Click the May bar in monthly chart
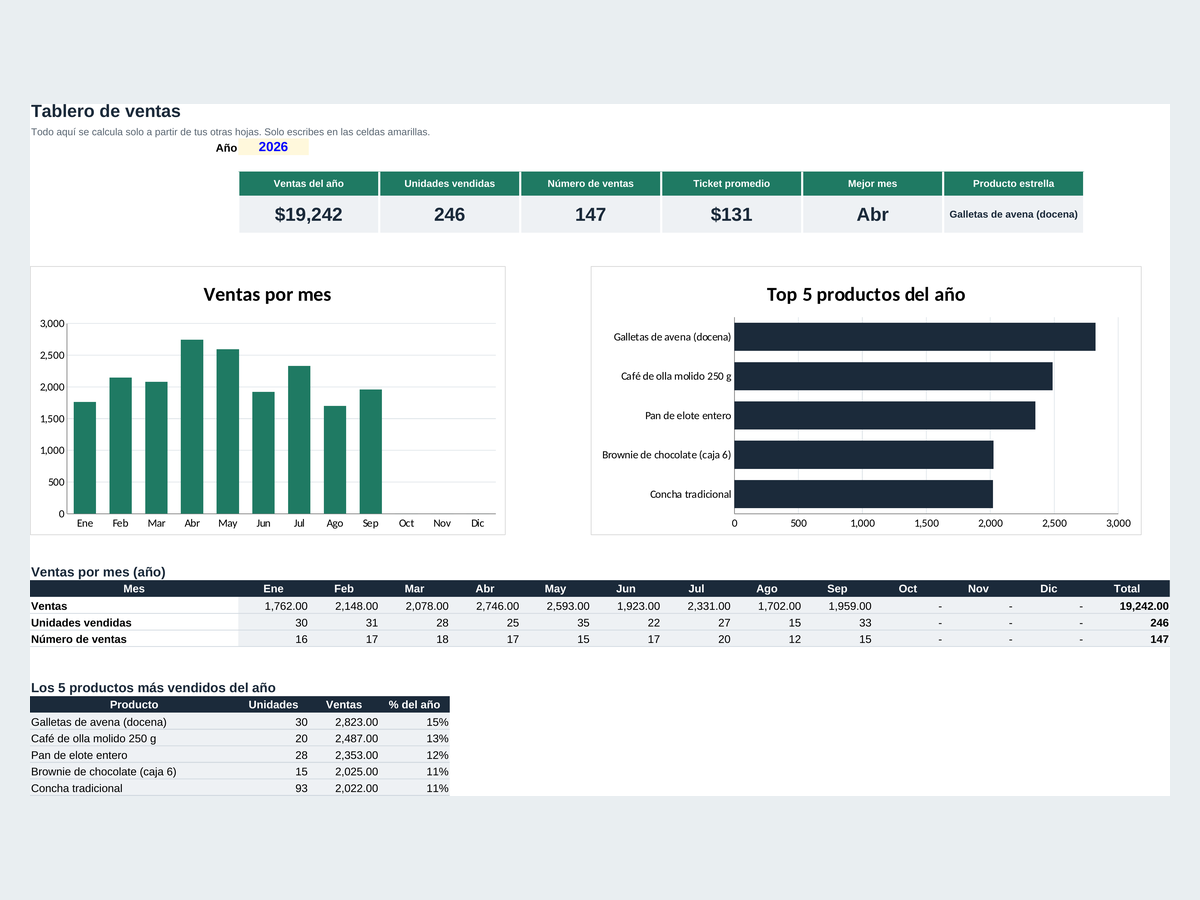 (228, 432)
